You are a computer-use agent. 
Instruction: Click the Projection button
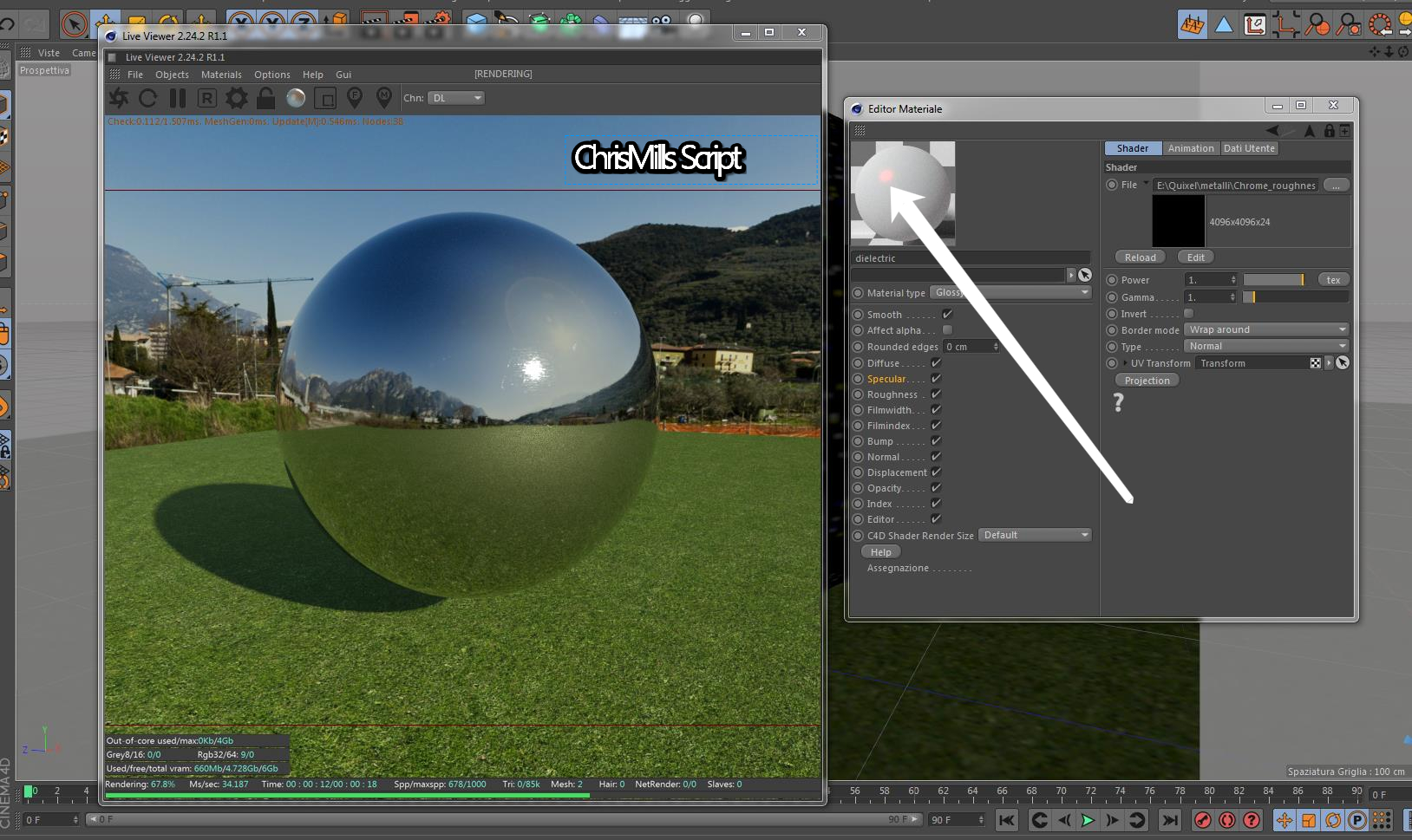coord(1147,381)
